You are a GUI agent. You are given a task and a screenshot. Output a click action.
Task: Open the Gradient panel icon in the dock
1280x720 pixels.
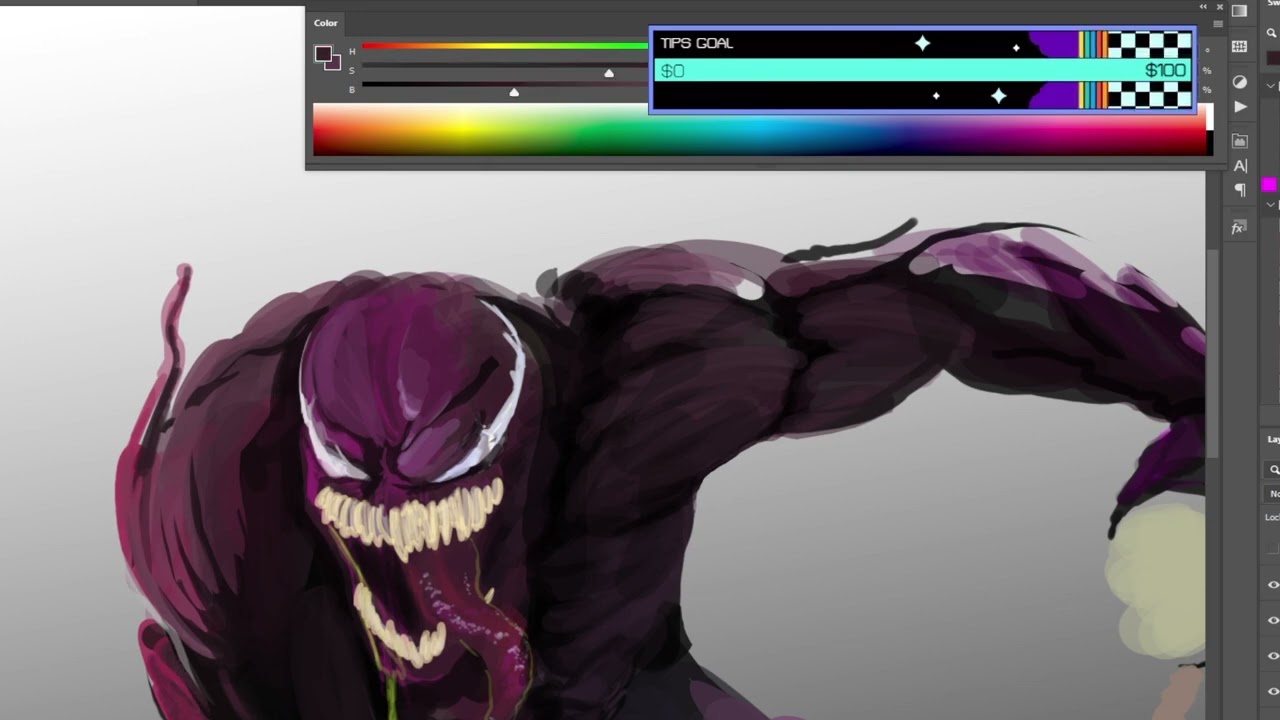coord(1240,11)
